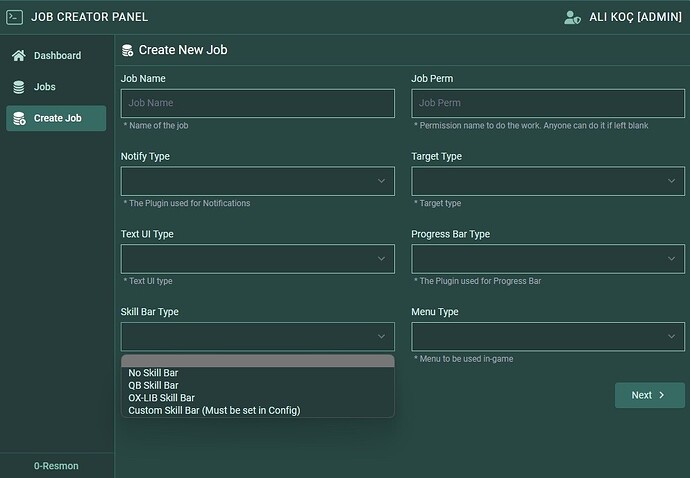690x478 pixels.
Task: Click the '* Text UI type' hint
Action: click(148, 281)
